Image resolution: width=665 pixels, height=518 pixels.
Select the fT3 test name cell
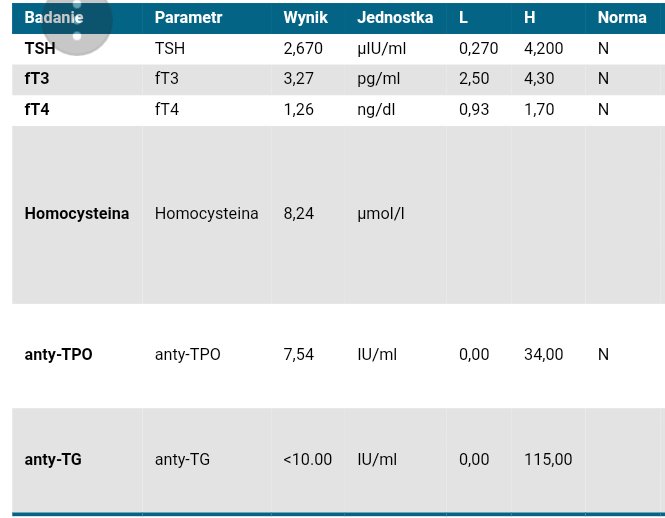(37, 79)
